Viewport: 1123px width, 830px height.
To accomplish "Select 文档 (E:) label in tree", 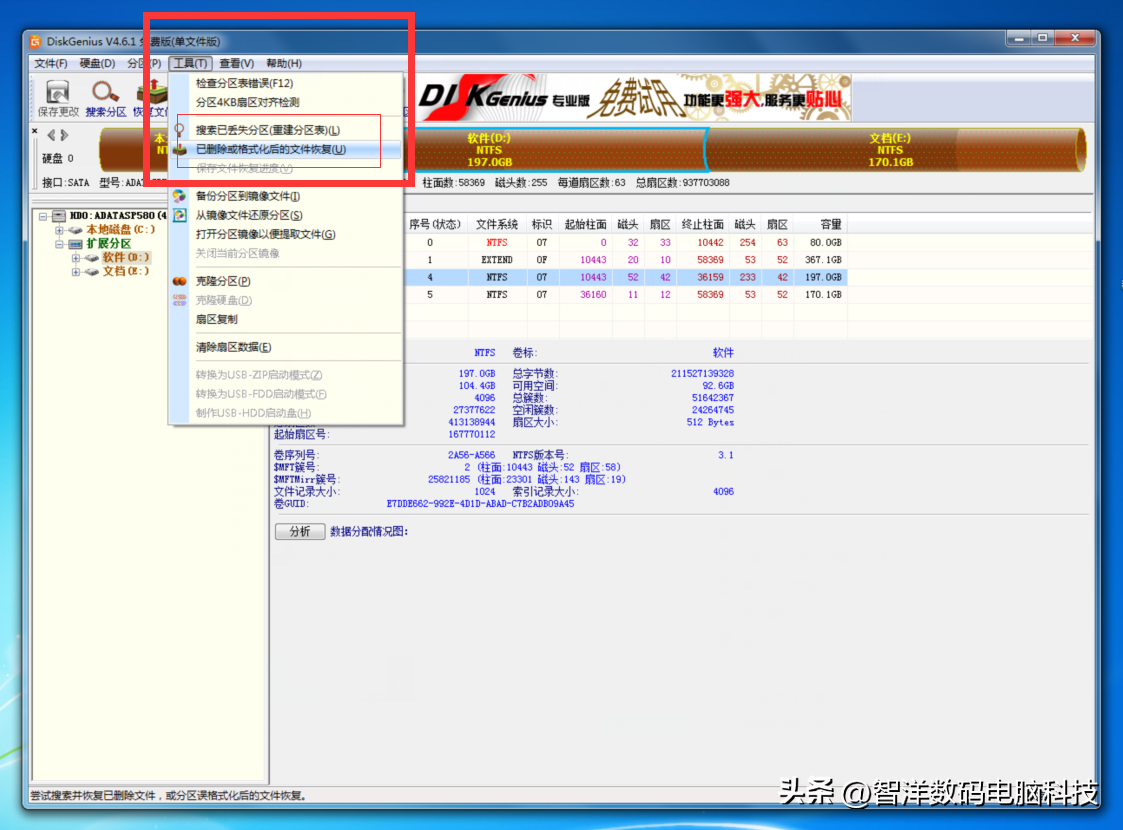I will (125, 271).
